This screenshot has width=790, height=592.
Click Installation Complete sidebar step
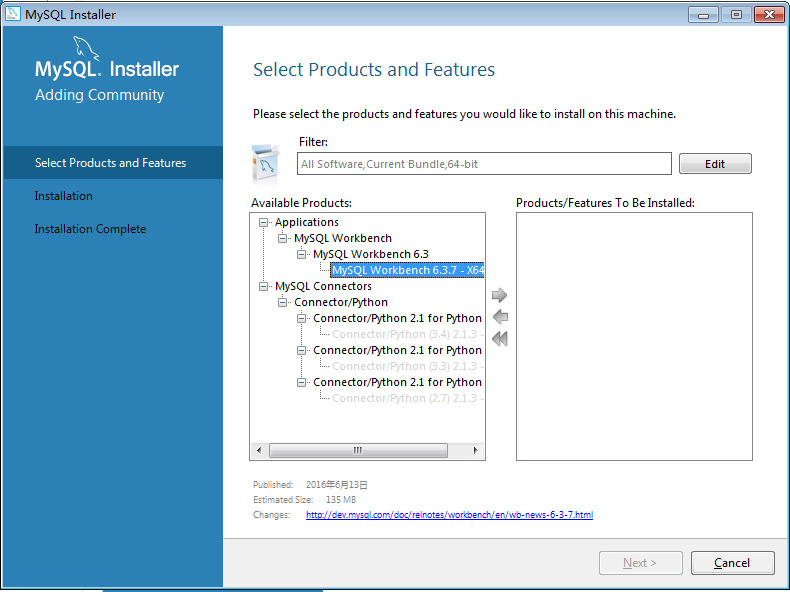90,229
